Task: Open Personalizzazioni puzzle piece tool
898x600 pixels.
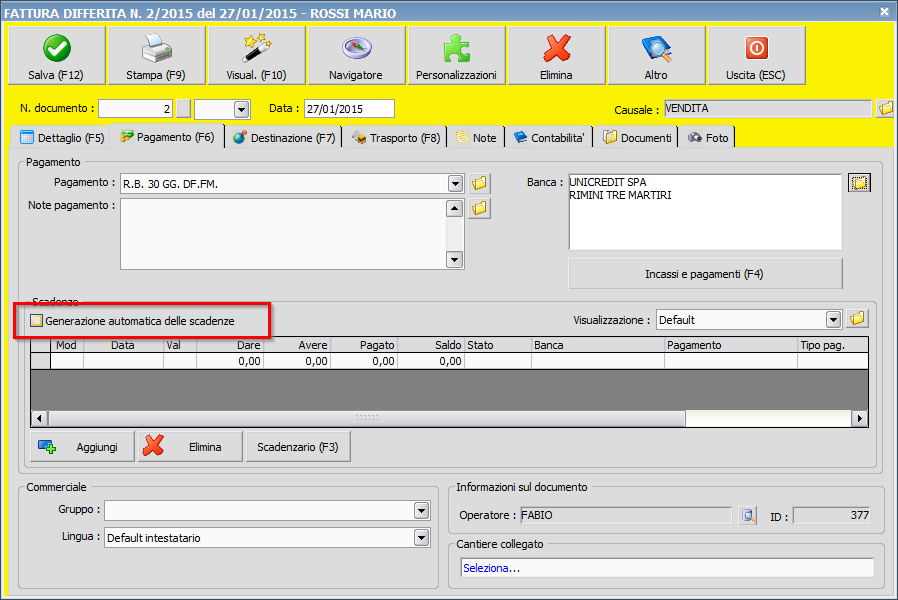Action: (x=456, y=48)
